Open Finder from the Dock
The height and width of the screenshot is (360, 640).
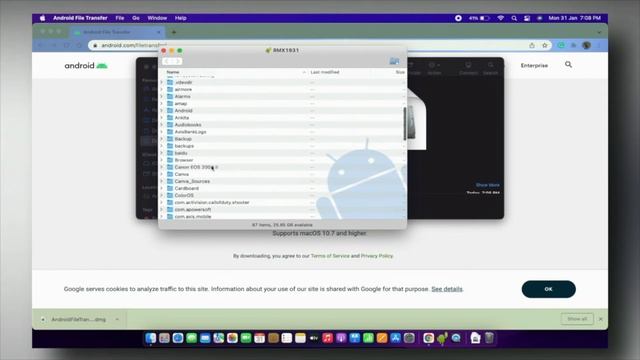(x=151, y=338)
